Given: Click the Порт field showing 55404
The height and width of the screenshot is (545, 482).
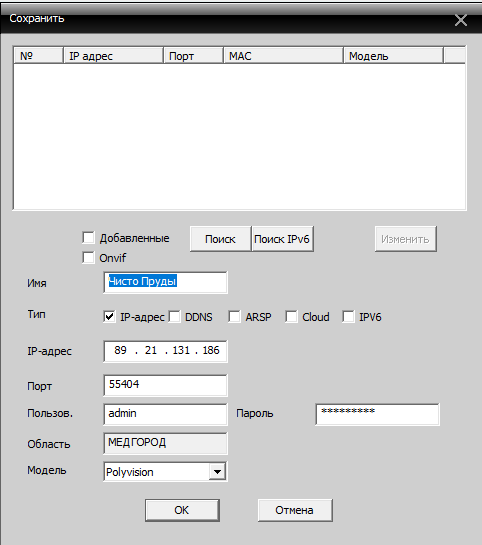Looking at the screenshot, I should (x=165, y=385).
